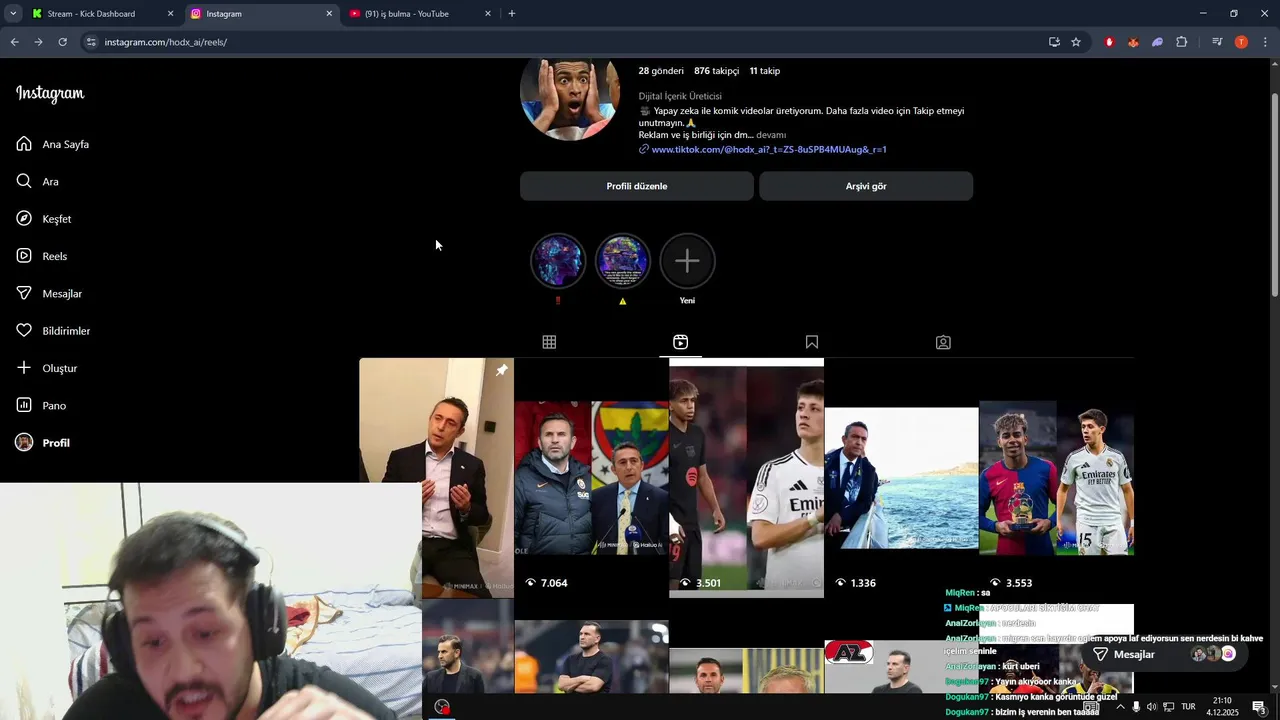Viewport: 1280px width, 720px height.
Task: Open the Windows notification center
Action: [x=1259, y=707]
